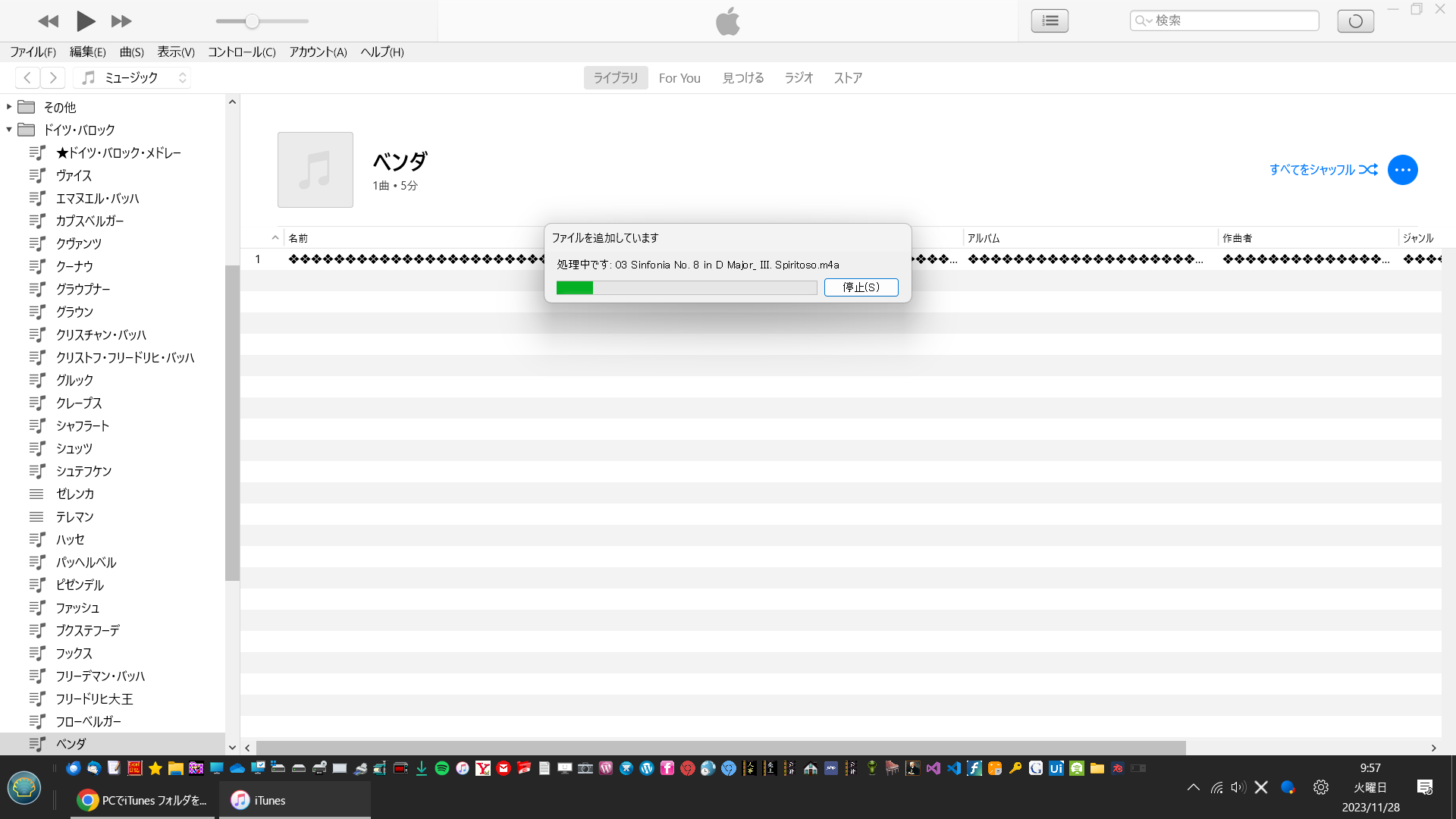Open the Up Next list view

click(1050, 20)
